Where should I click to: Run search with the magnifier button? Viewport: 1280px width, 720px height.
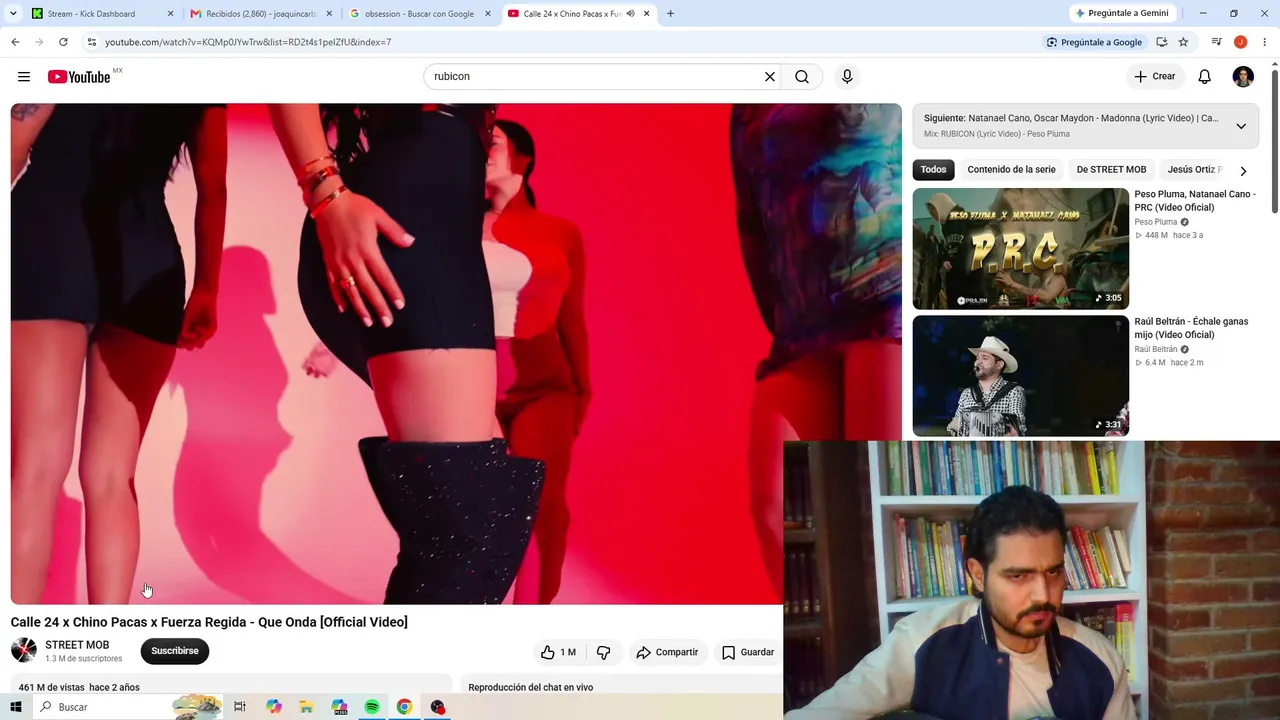[802, 77]
